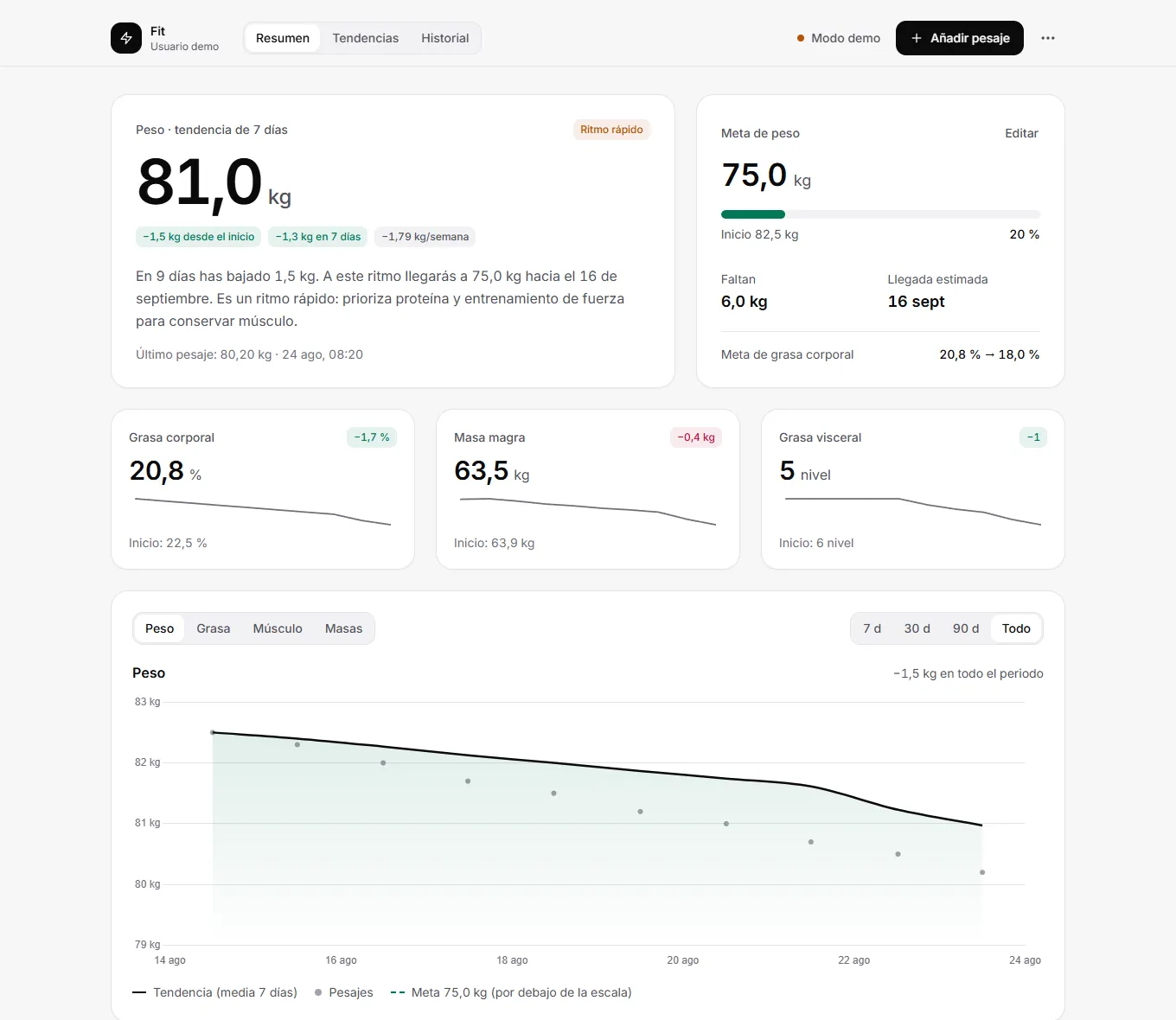Click the −1,5 kg desde el inicio chip
The height and width of the screenshot is (1020, 1176).
(199, 237)
